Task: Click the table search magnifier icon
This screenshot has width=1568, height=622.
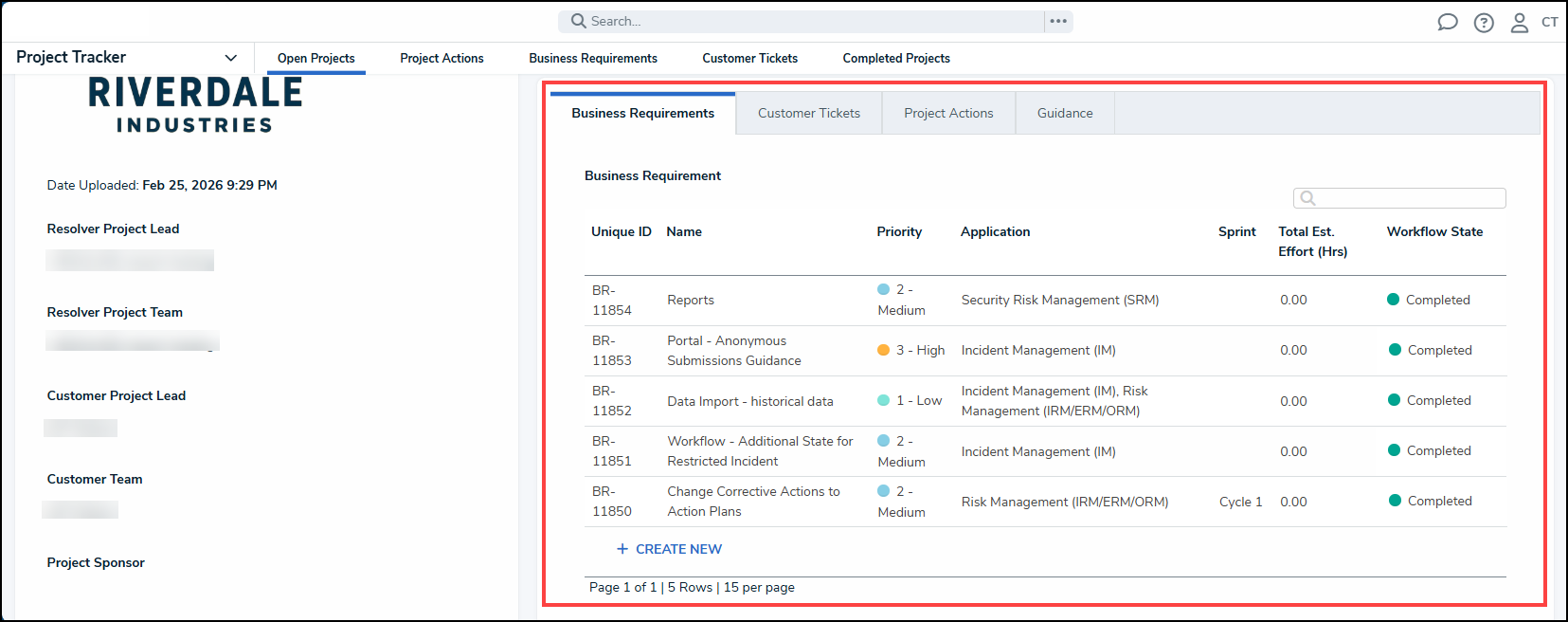Action: click(1307, 198)
